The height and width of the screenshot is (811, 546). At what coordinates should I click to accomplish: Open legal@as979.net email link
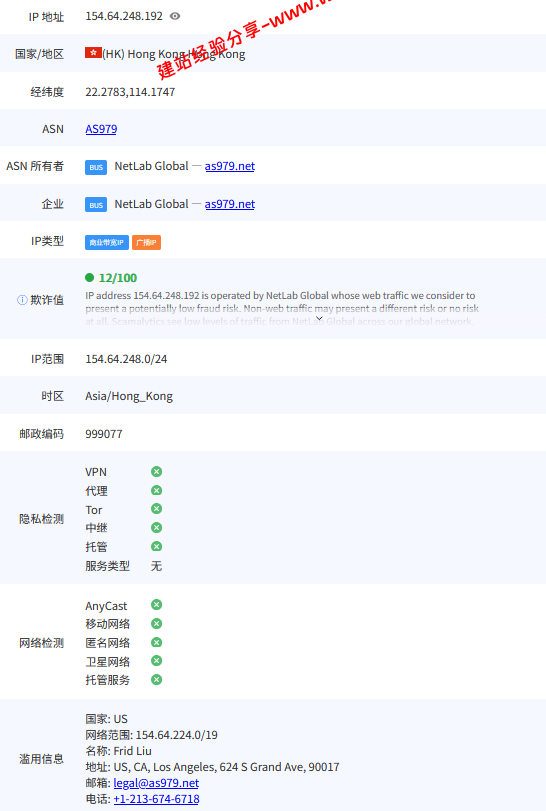tap(156, 783)
